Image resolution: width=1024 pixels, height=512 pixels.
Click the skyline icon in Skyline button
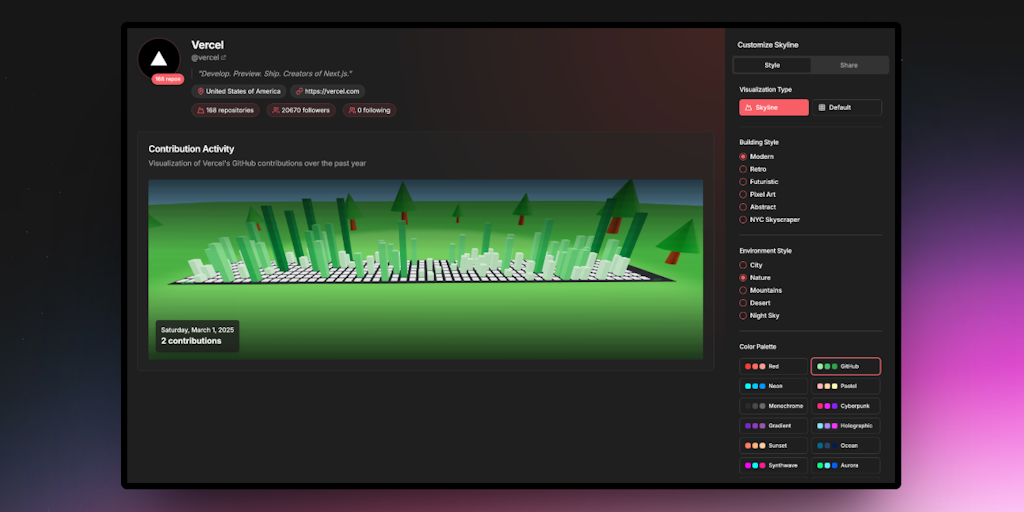pos(748,108)
